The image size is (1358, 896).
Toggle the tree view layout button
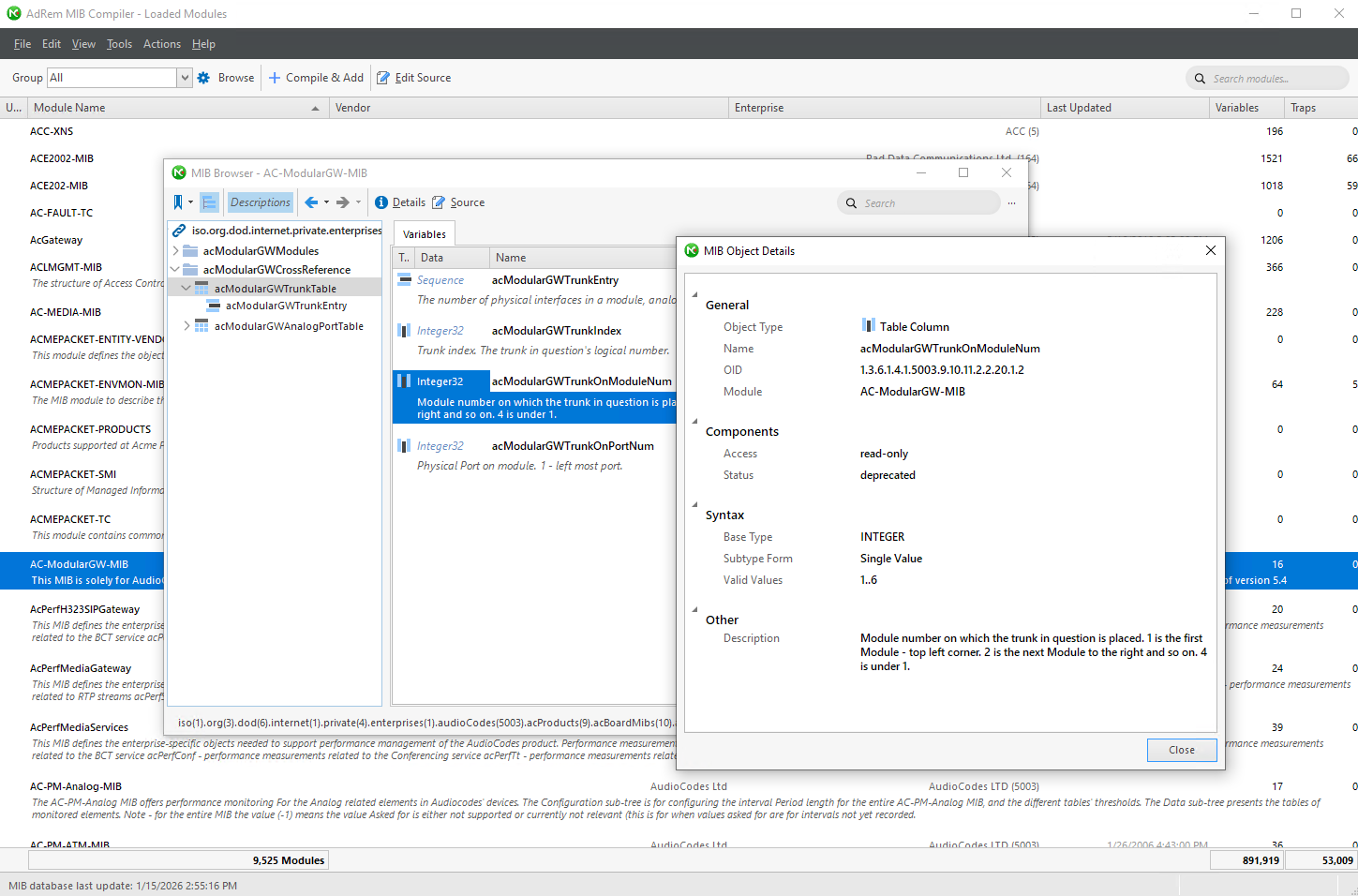(210, 202)
